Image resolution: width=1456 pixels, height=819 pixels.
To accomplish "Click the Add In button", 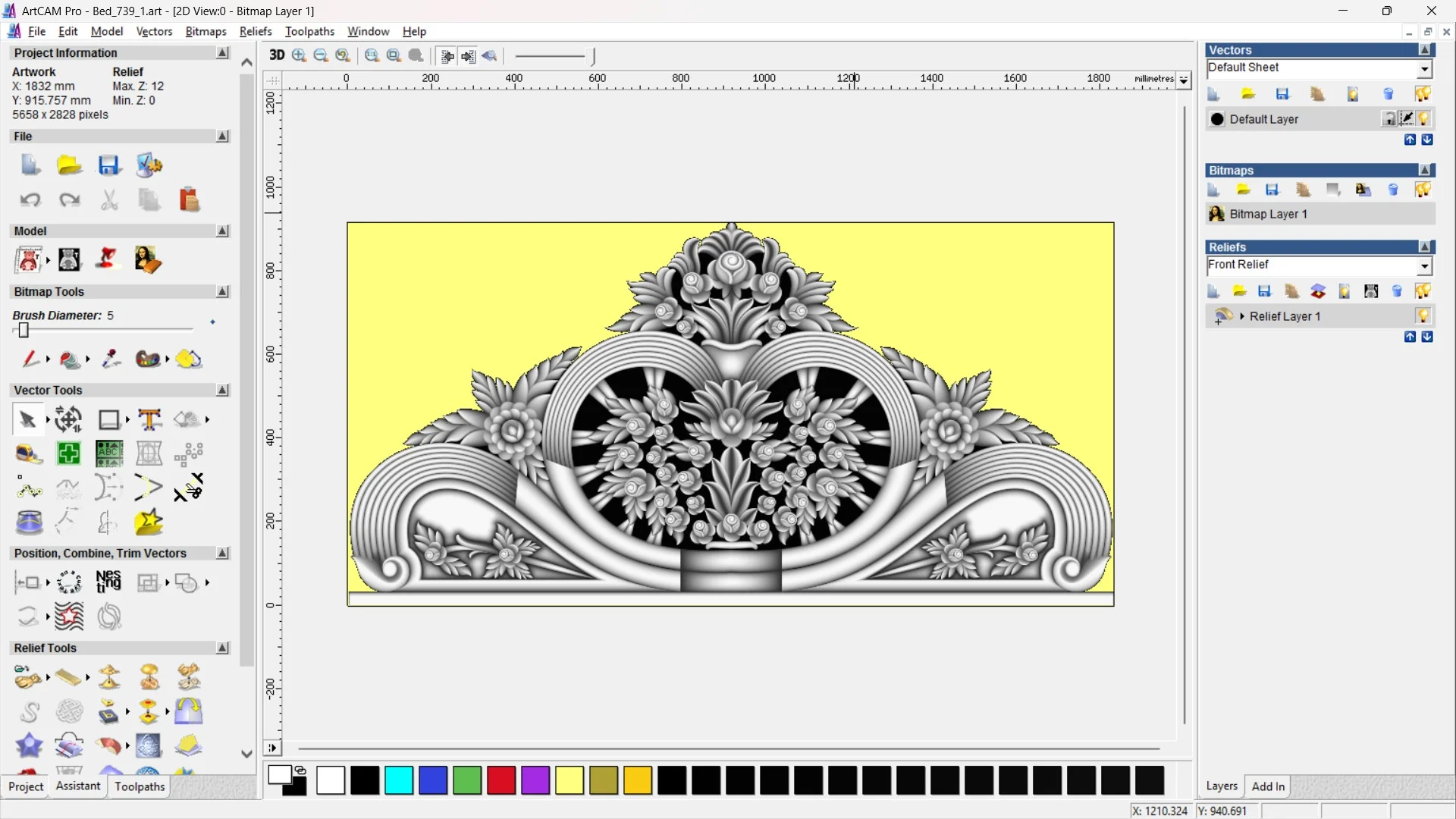I will (1268, 786).
